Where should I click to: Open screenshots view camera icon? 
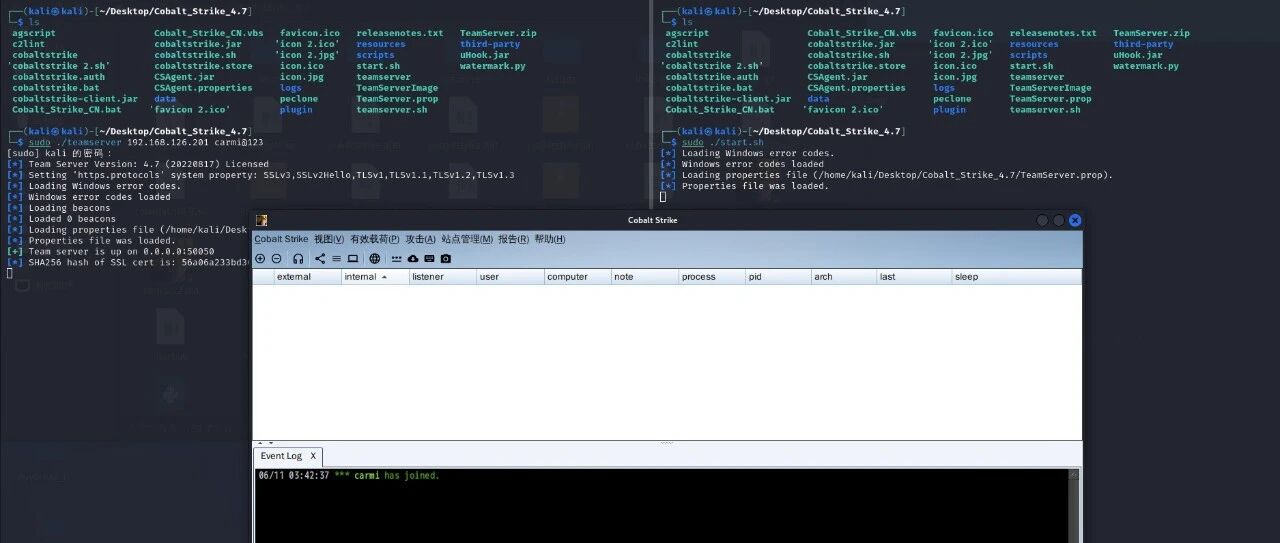click(x=446, y=258)
